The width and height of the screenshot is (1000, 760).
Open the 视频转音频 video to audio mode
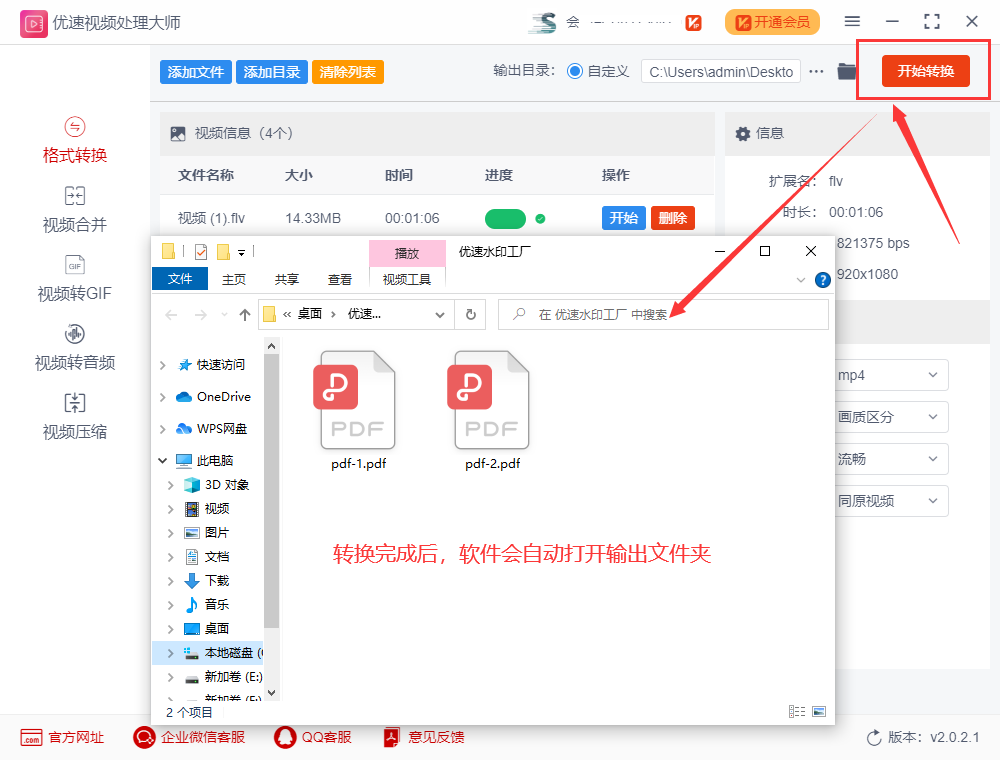click(x=75, y=347)
